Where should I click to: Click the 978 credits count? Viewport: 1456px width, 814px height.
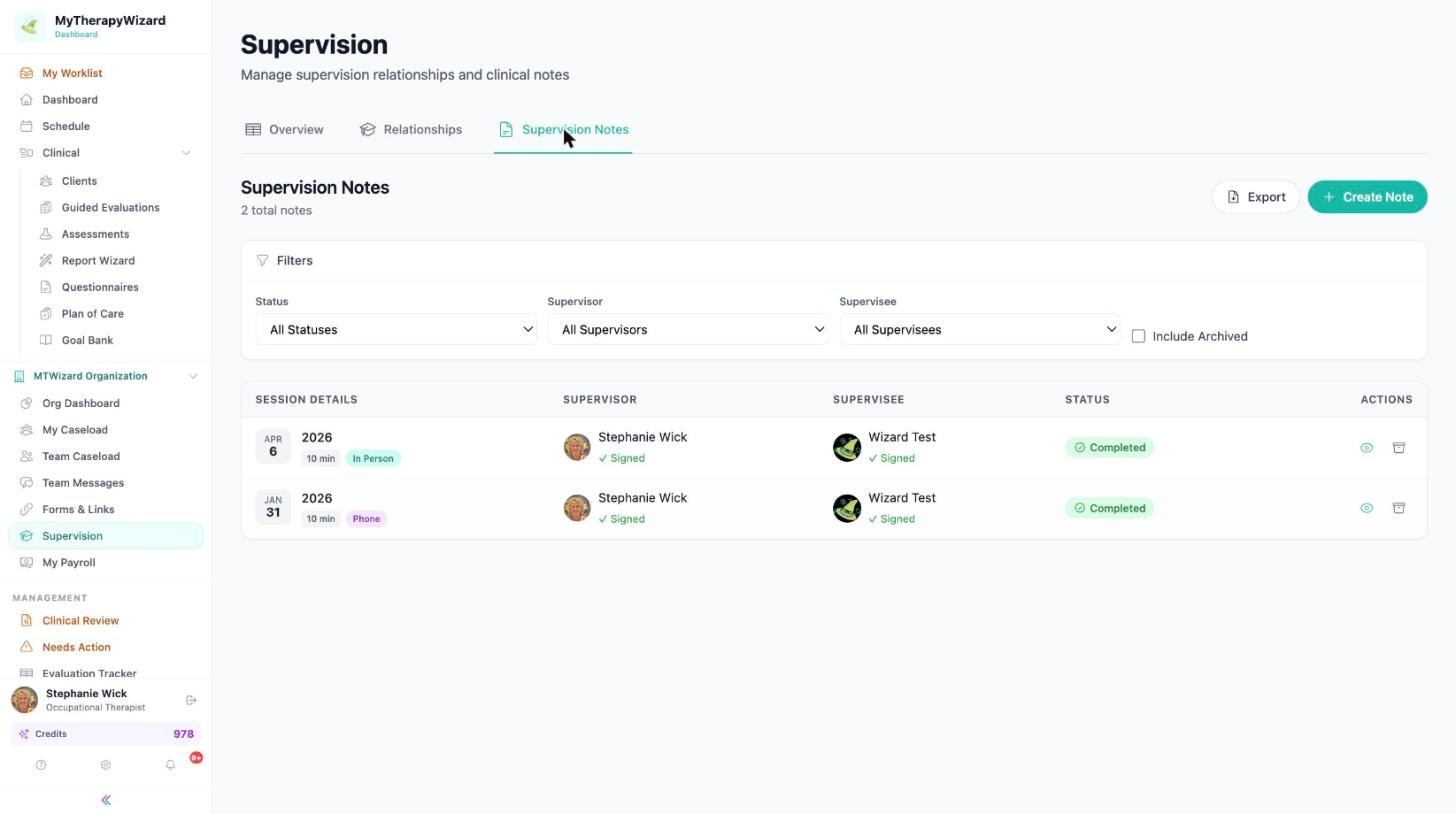[183, 734]
